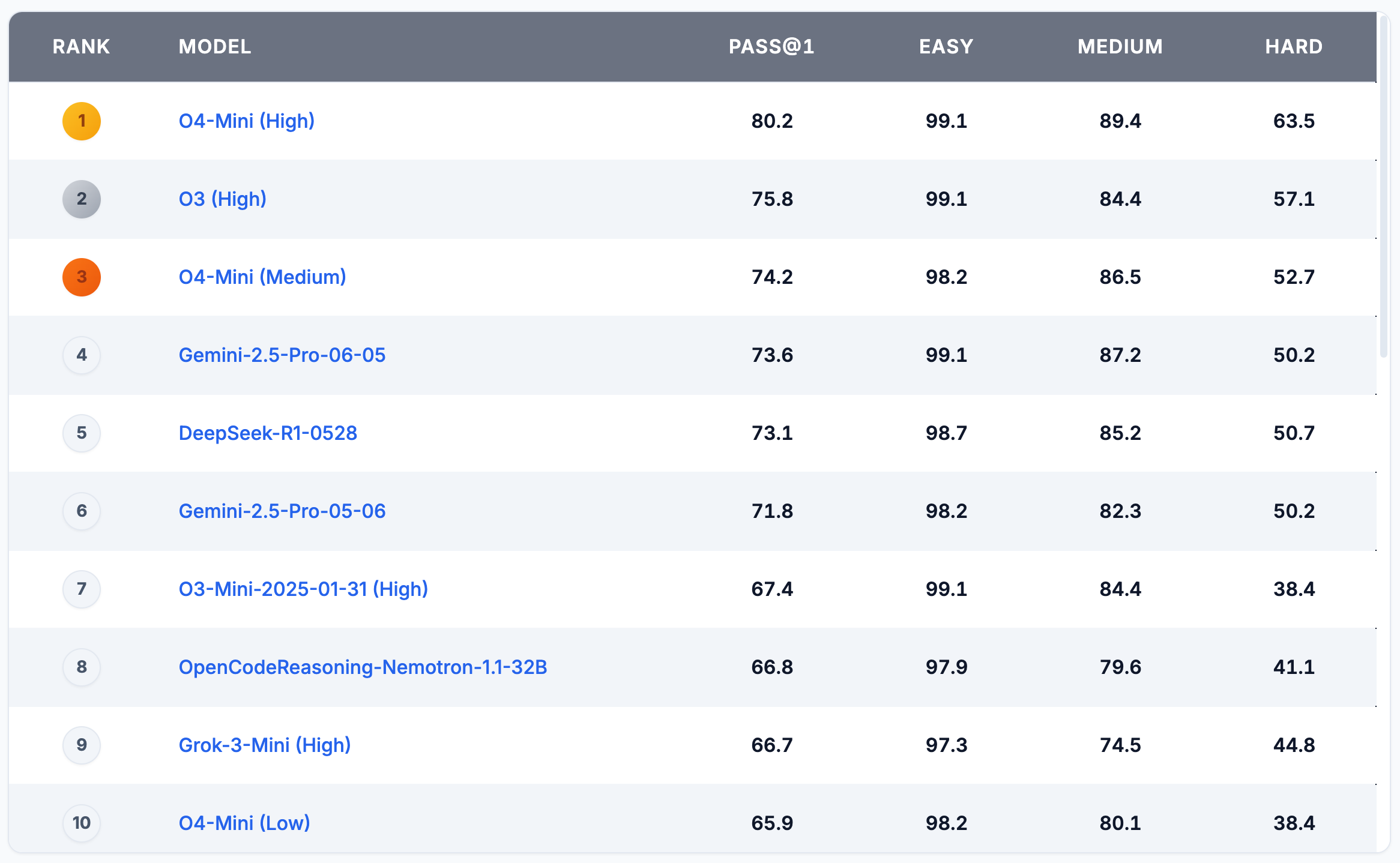Click the table's vertical scrollbar thumb

pos(1384,186)
